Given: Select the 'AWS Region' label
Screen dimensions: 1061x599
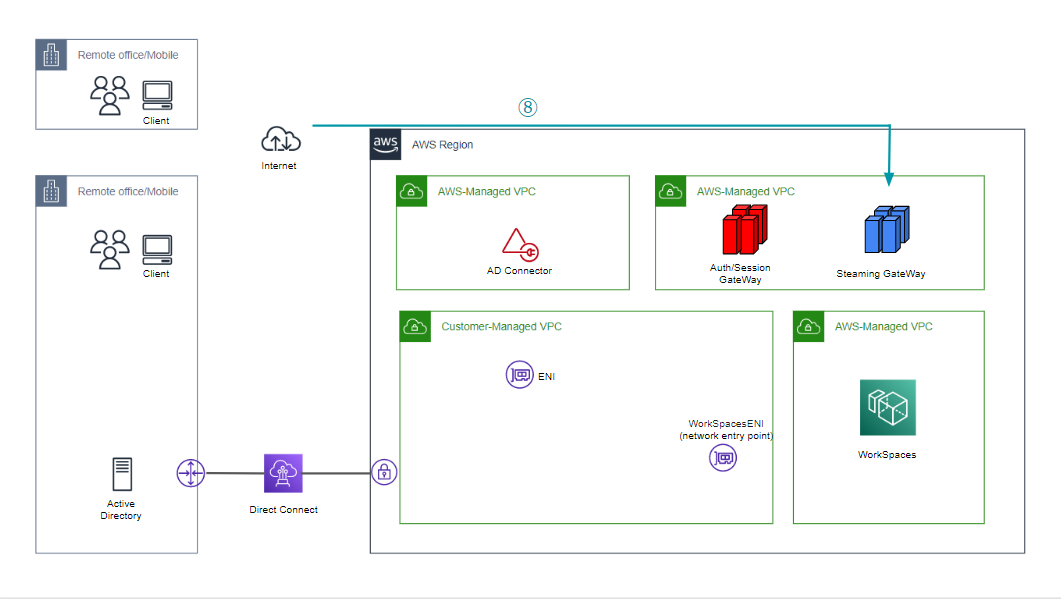Looking at the screenshot, I should (443, 145).
